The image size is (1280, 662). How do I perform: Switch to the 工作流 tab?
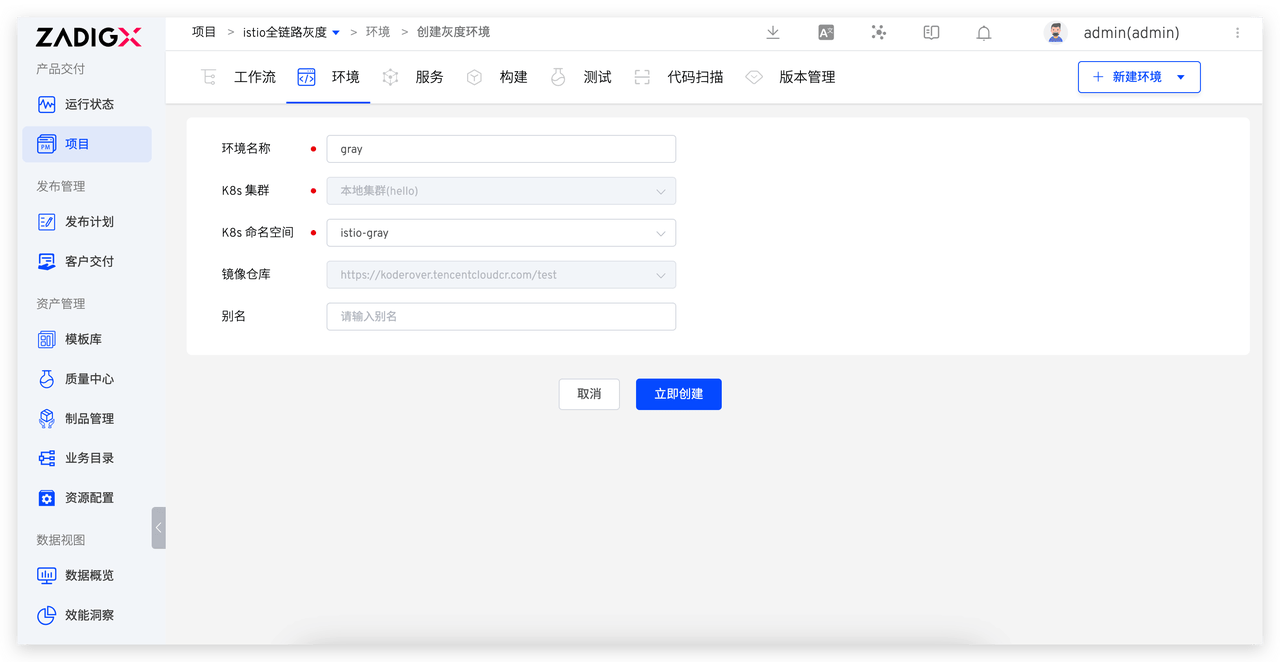click(240, 77)
